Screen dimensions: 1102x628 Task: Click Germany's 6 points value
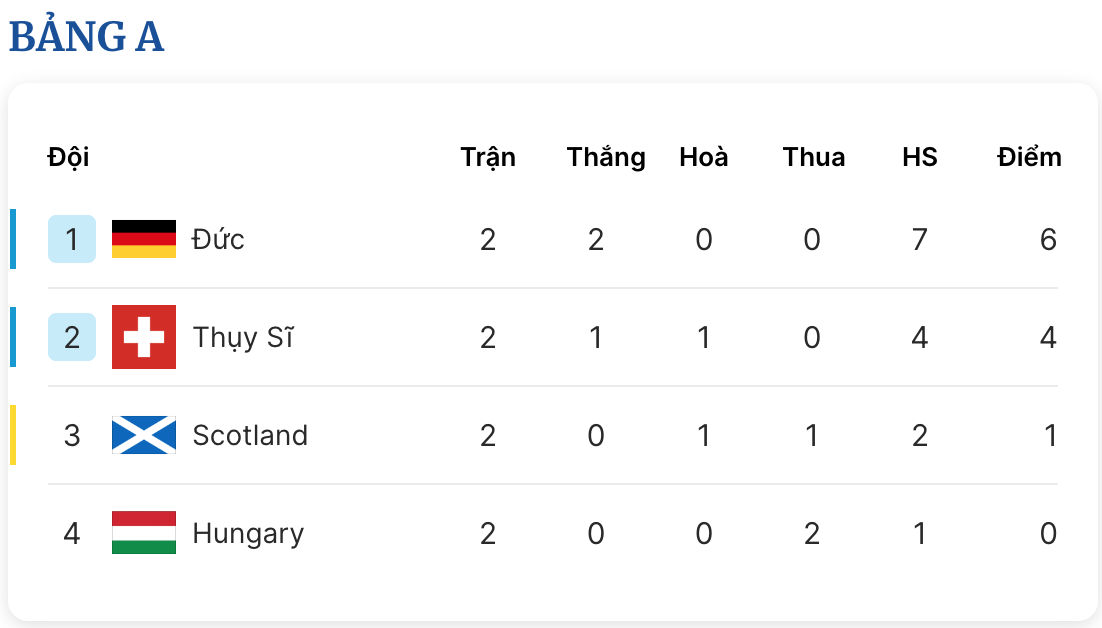1048,240
